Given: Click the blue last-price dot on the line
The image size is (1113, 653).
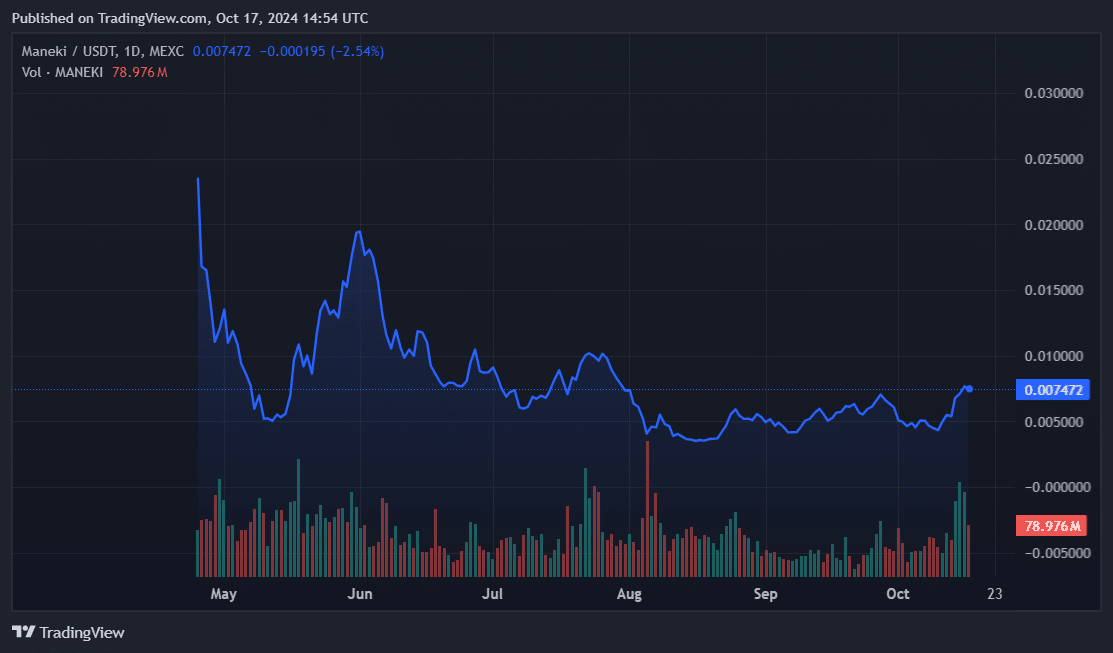Looking at the screenshot, I should click(x=969, y=389).
